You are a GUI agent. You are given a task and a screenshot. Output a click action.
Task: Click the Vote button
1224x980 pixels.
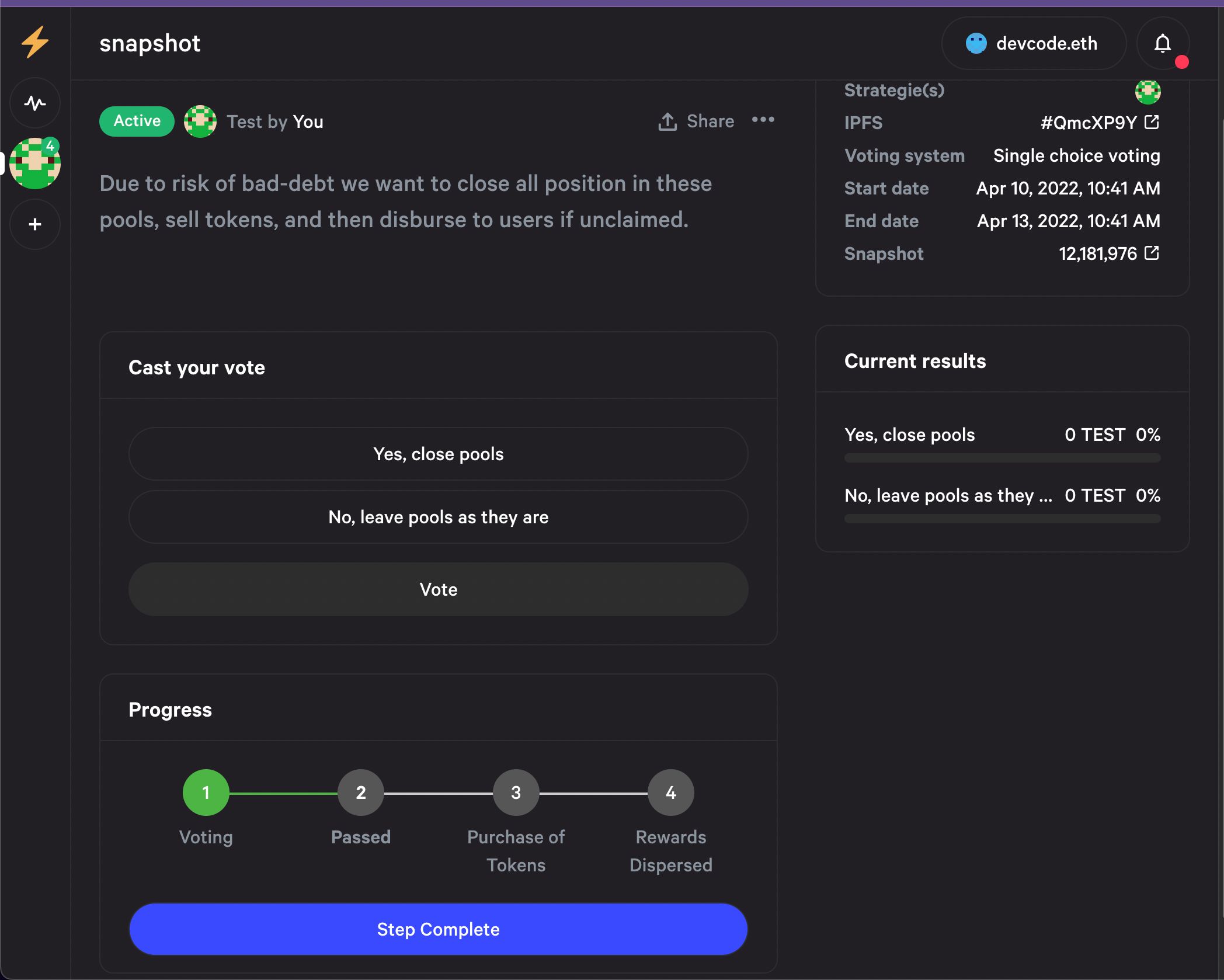point(438,589)
